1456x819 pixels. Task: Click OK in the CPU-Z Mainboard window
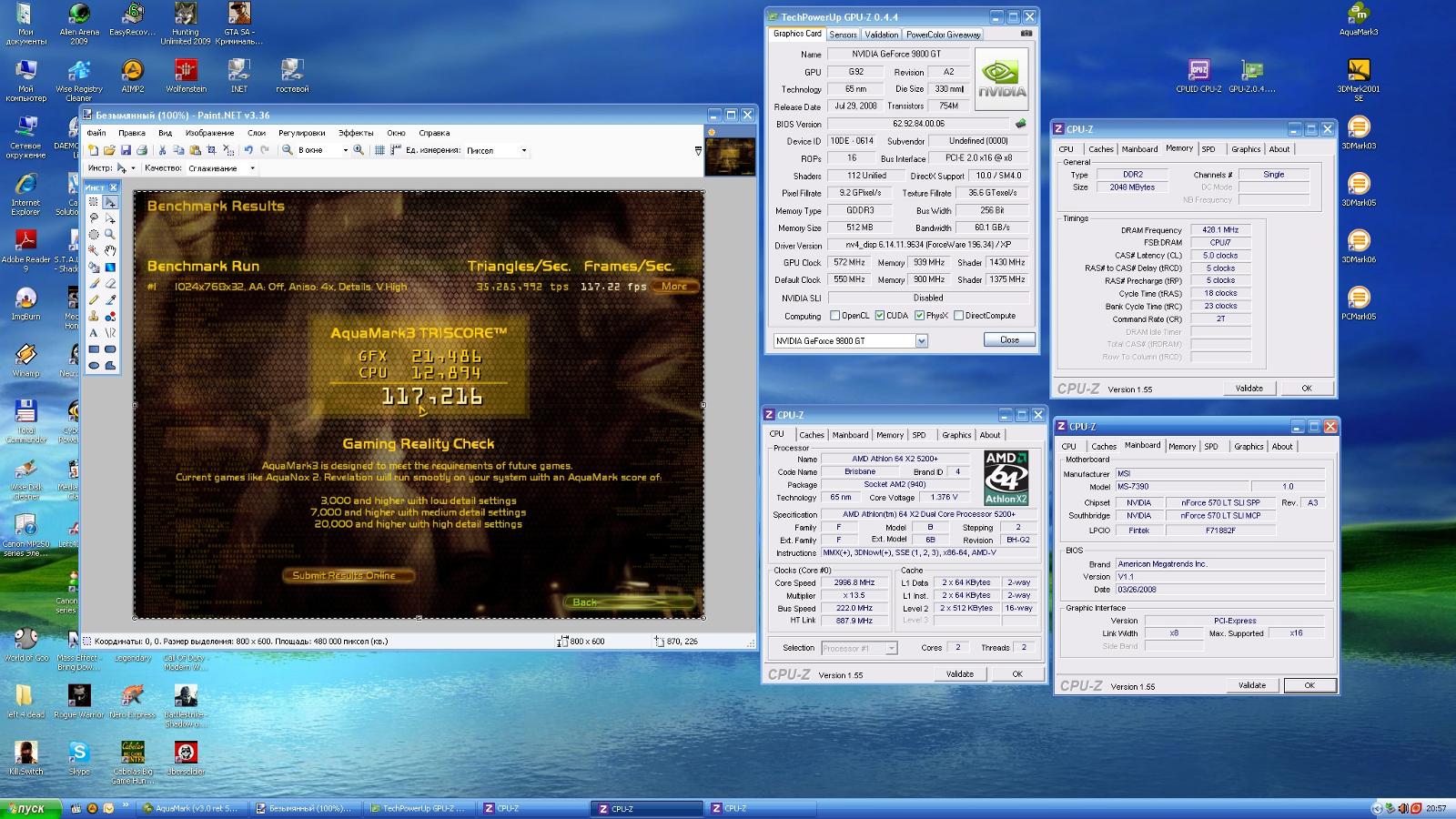[x=1309, y=685]
